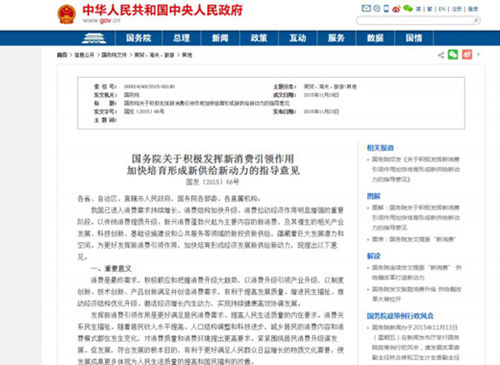500x365 pixels.
Task: Select the 新闻 navigation item
Action: pyautogui.click(x=220, y=38)
